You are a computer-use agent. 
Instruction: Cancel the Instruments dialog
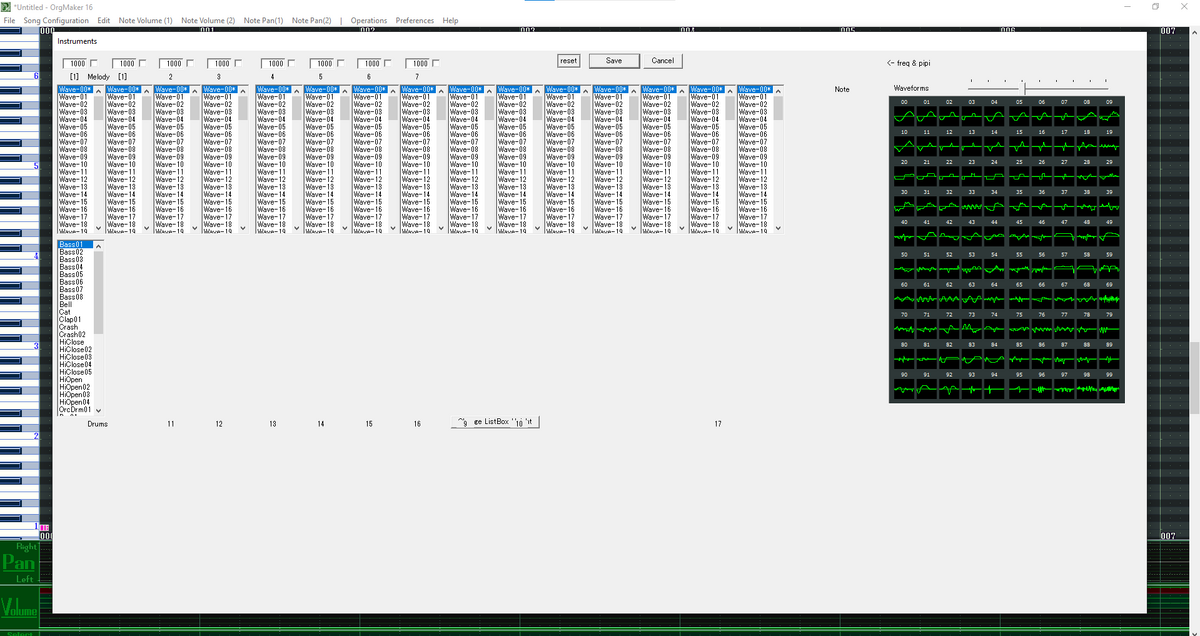(x=662, y=61)
